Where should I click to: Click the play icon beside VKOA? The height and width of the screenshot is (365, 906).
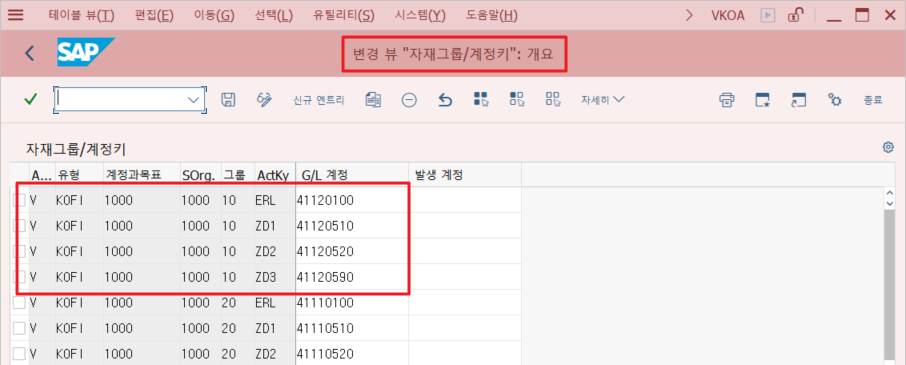click(768, 15)
